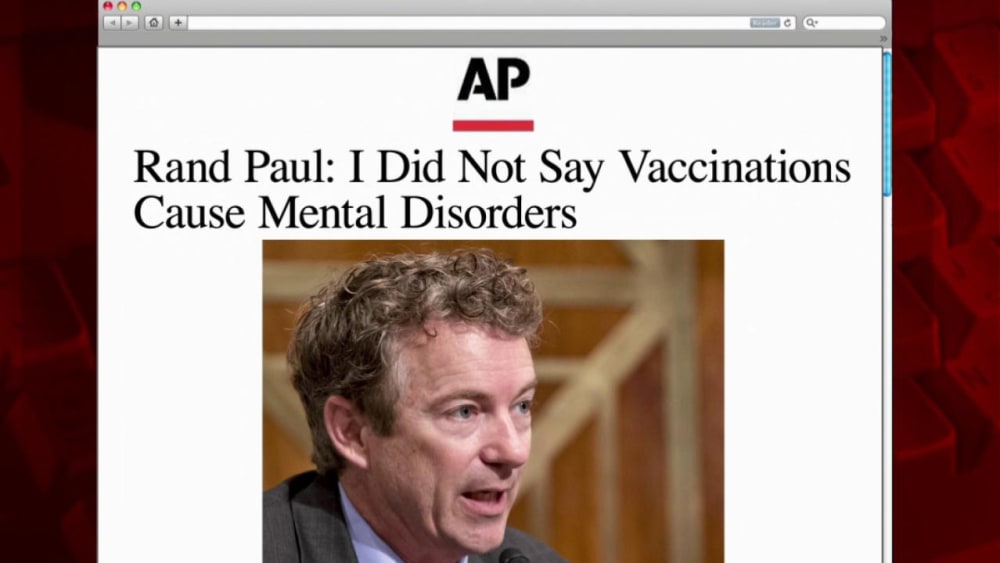Click the article photo of the speaker
The image size is (1000, 563).
pyautogui.click(x=493, y=401)
